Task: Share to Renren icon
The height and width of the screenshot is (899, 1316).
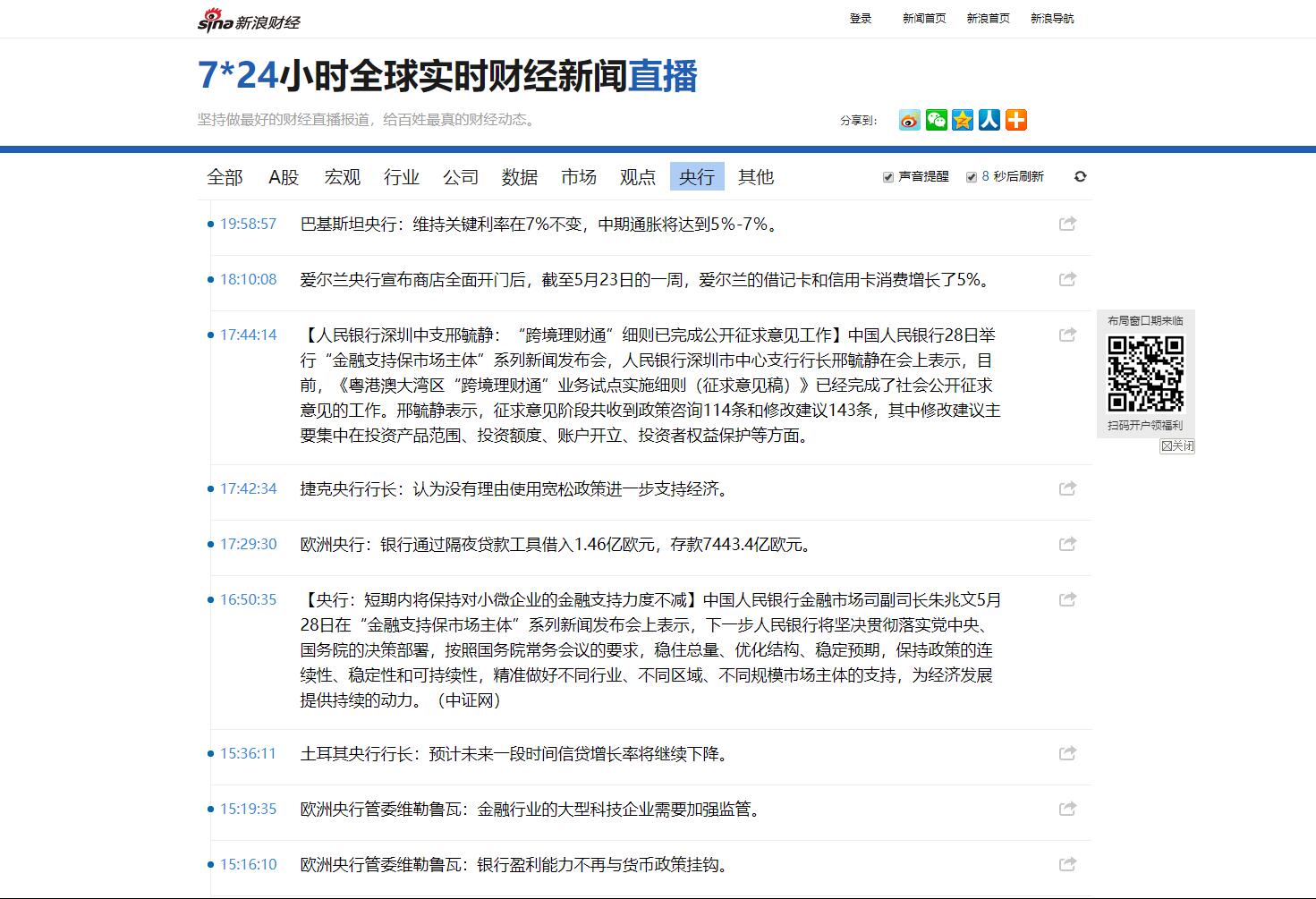Action: [989, 120]
